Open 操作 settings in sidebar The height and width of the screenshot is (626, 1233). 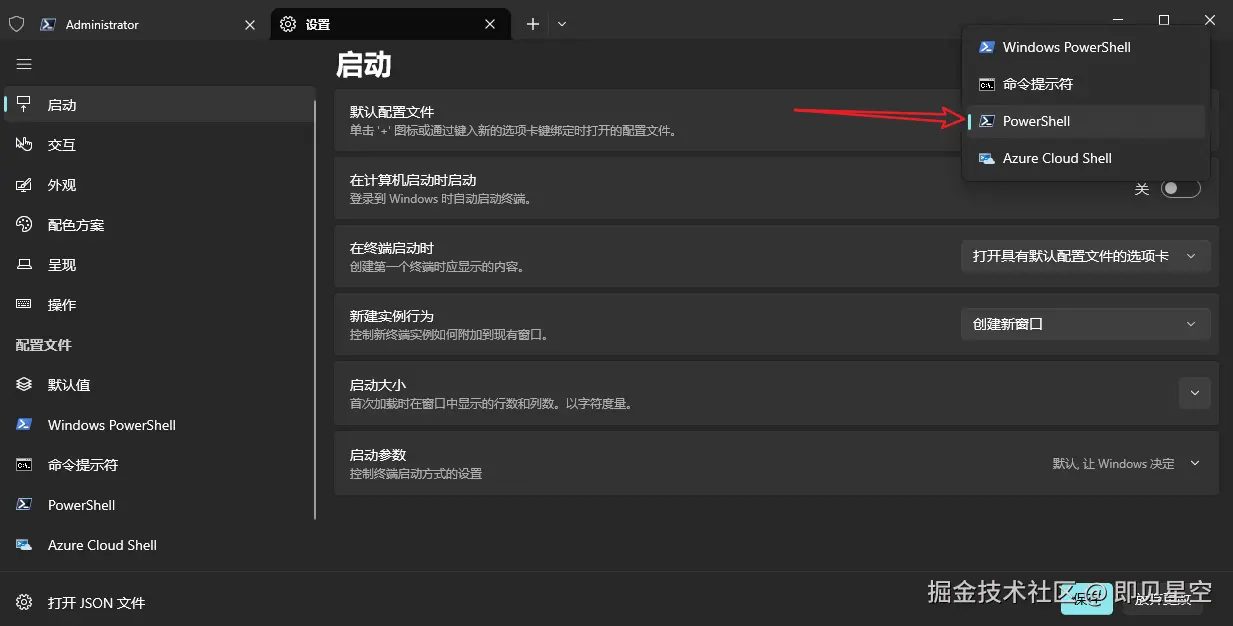point(160,305)
